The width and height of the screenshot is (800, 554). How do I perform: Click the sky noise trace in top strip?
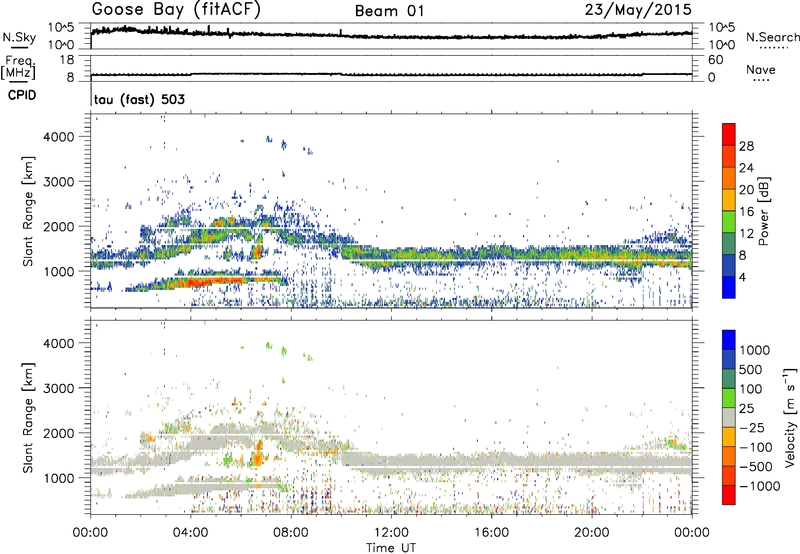pyautogui.click(x=391, y=36)
